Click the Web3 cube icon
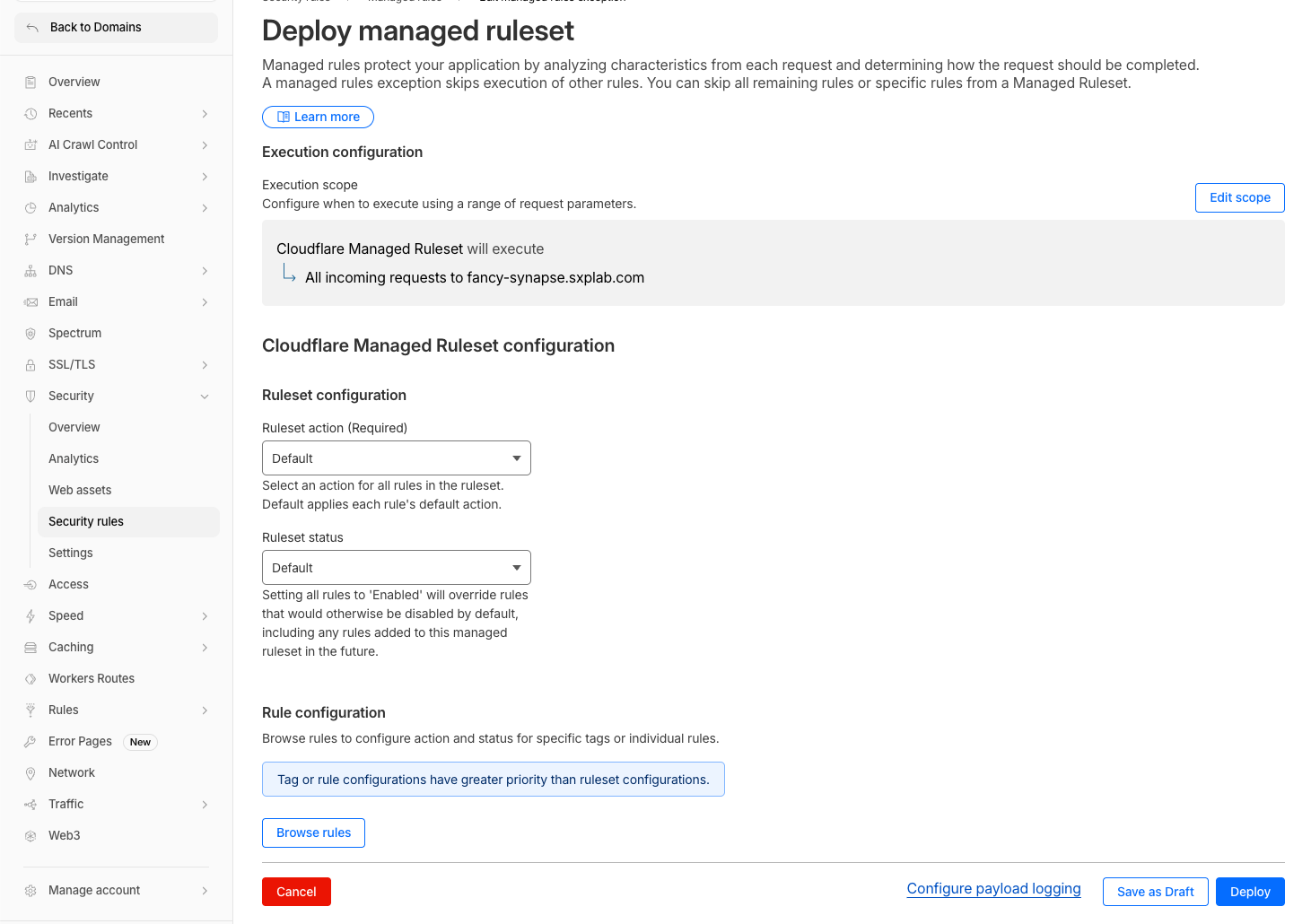The image size is (1311, 924). [x=31, y=835]
